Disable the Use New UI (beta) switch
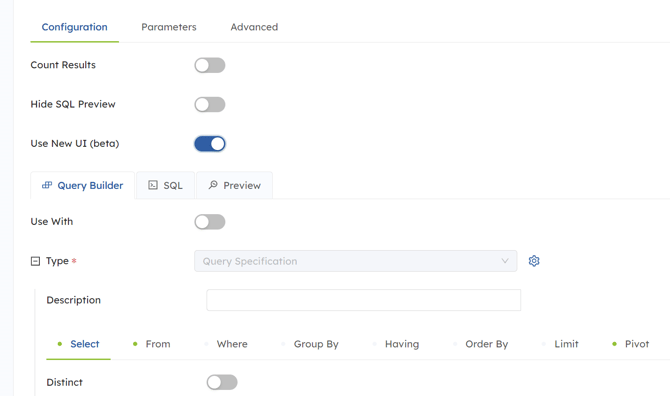This screenshot has height=396, width=670. (210, 144)
